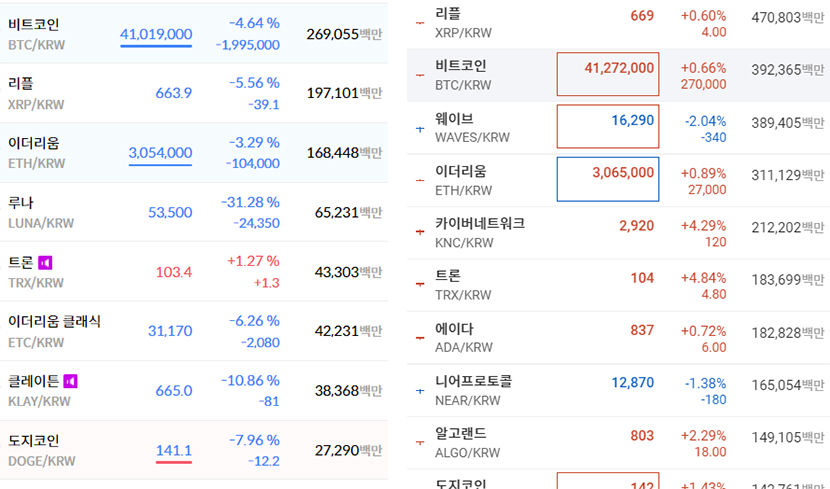Click the purple megaphone icon beside 클레이튼
This screenshot has height=489, width=830.
tap(70, 381)
